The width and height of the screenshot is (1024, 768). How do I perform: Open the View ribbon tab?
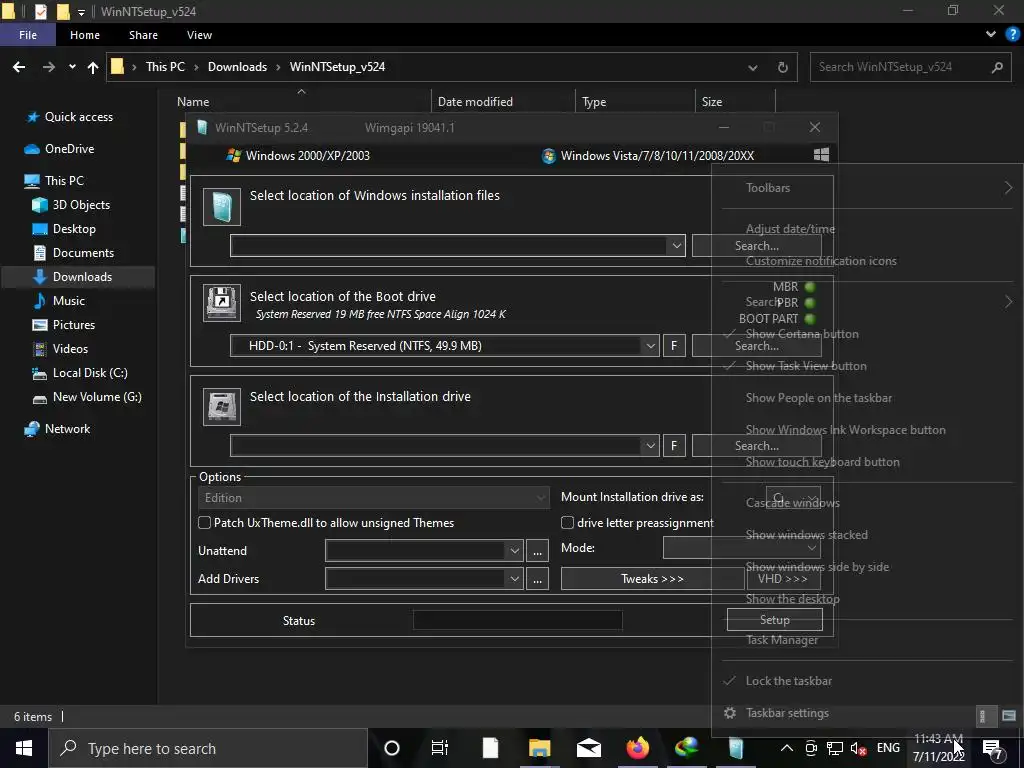199,35
